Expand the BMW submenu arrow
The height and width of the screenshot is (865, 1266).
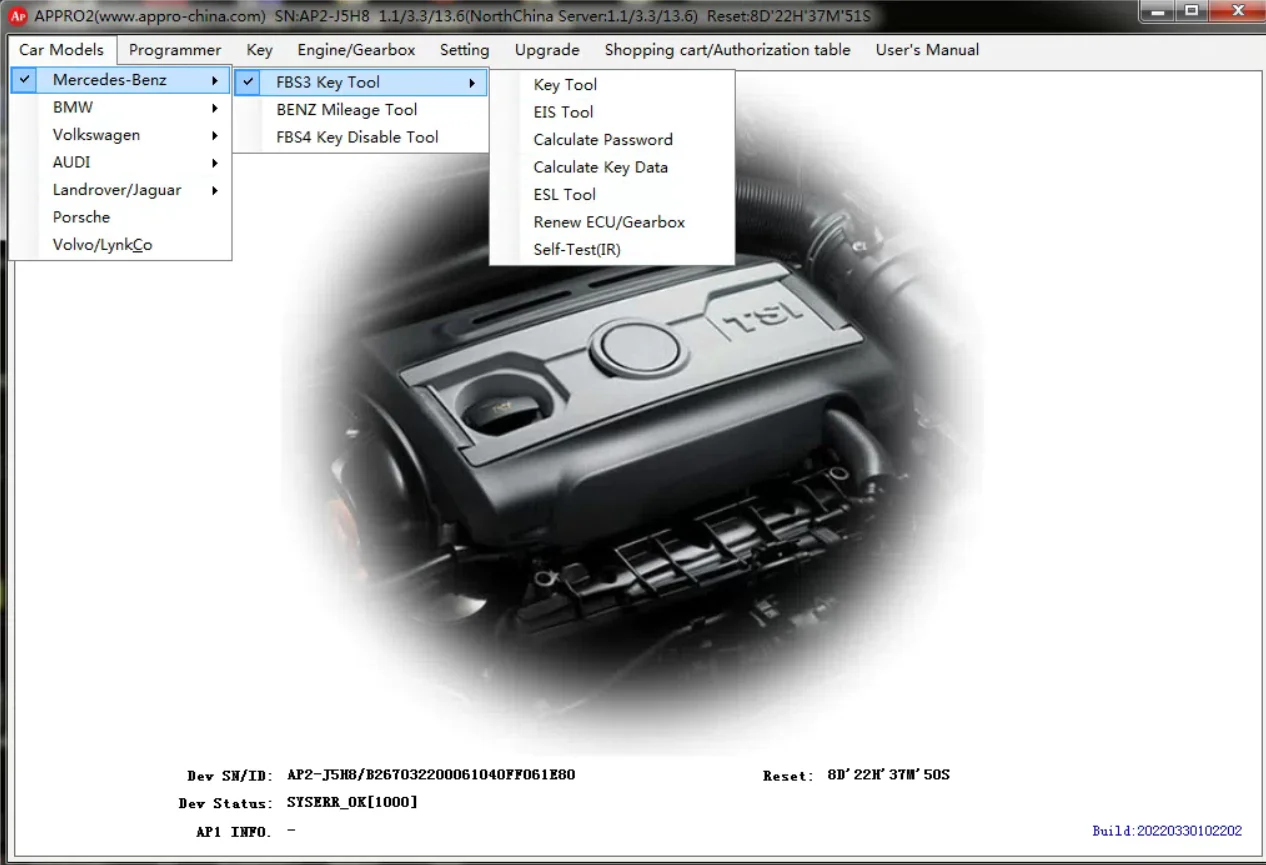point(214,108)
